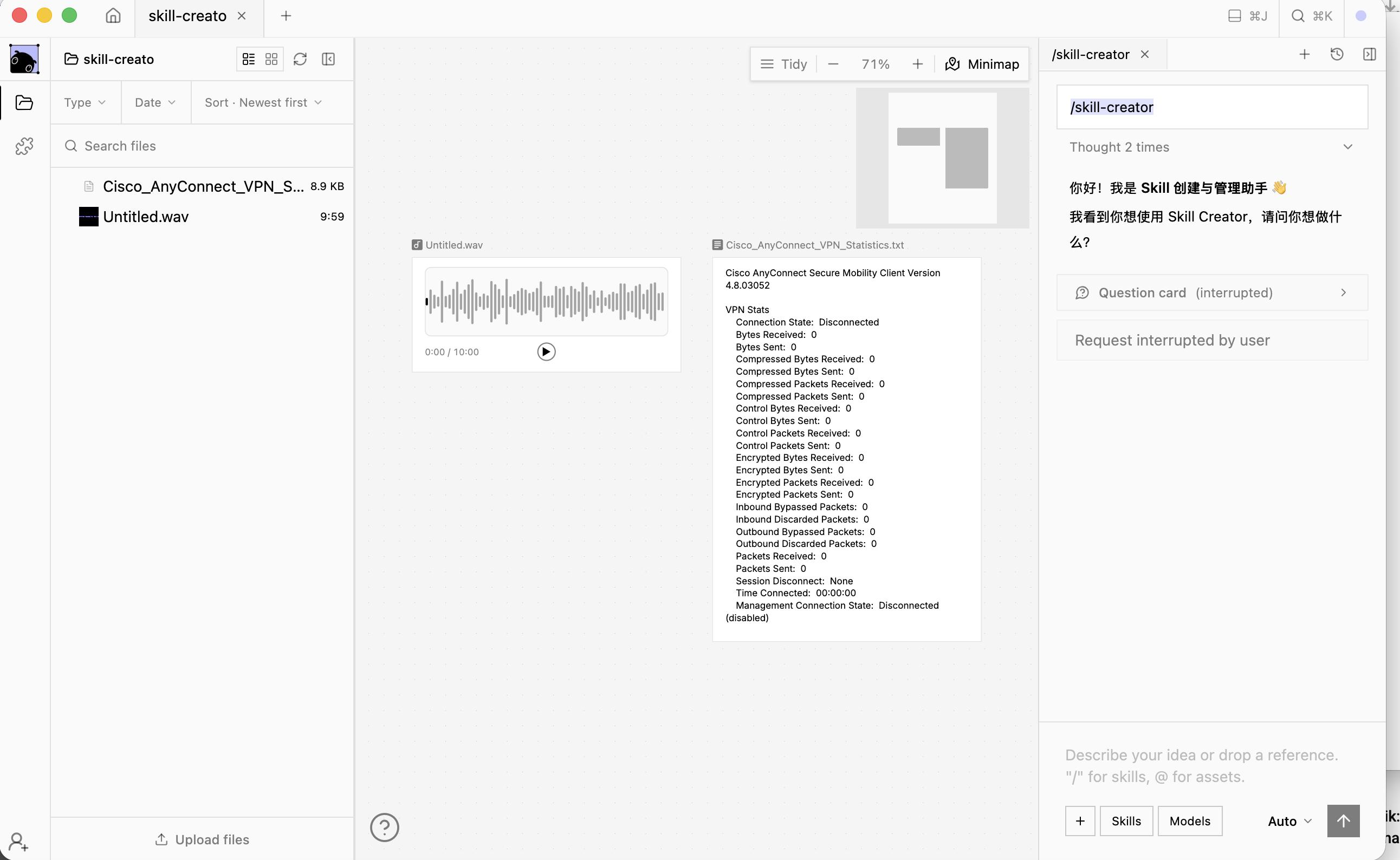The width and height of the screenshot is (1400, 860).
Task: Click the purple status dot icon
Action: coord(1361,16)
